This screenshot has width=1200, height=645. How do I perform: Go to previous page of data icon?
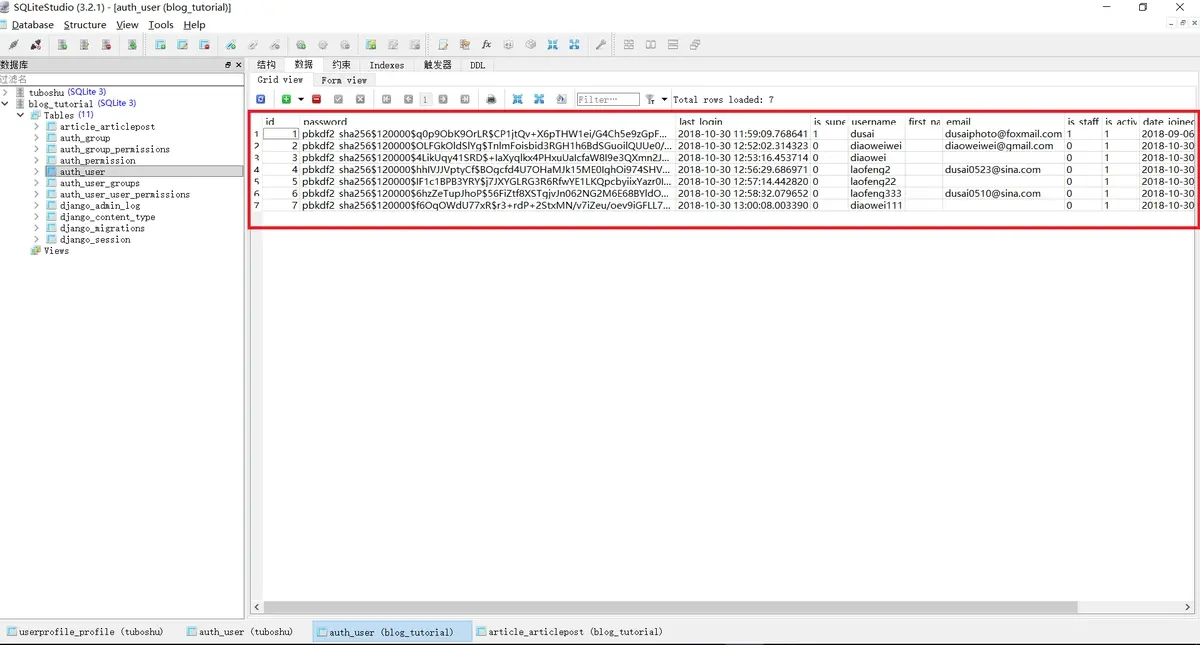point(408,100)
